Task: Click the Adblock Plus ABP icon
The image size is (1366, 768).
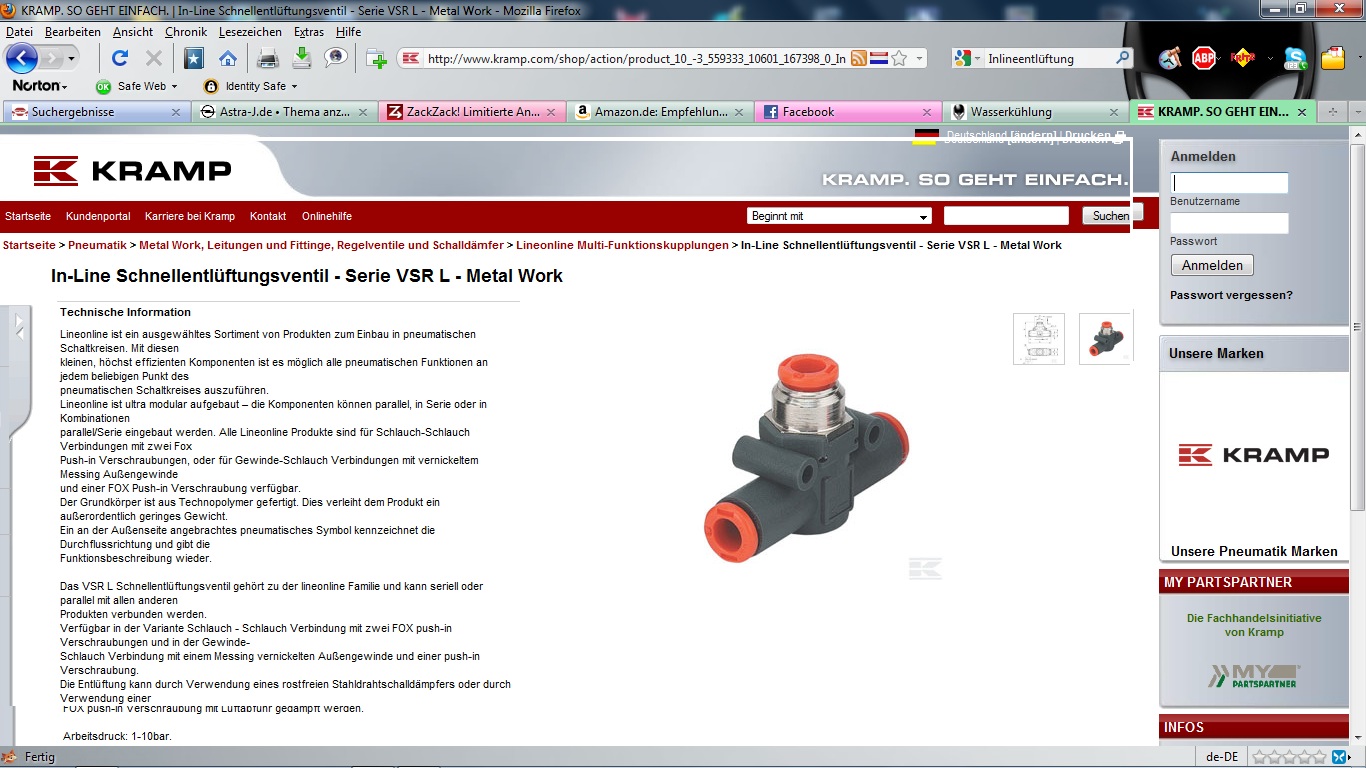Action: coord(1204,58)
